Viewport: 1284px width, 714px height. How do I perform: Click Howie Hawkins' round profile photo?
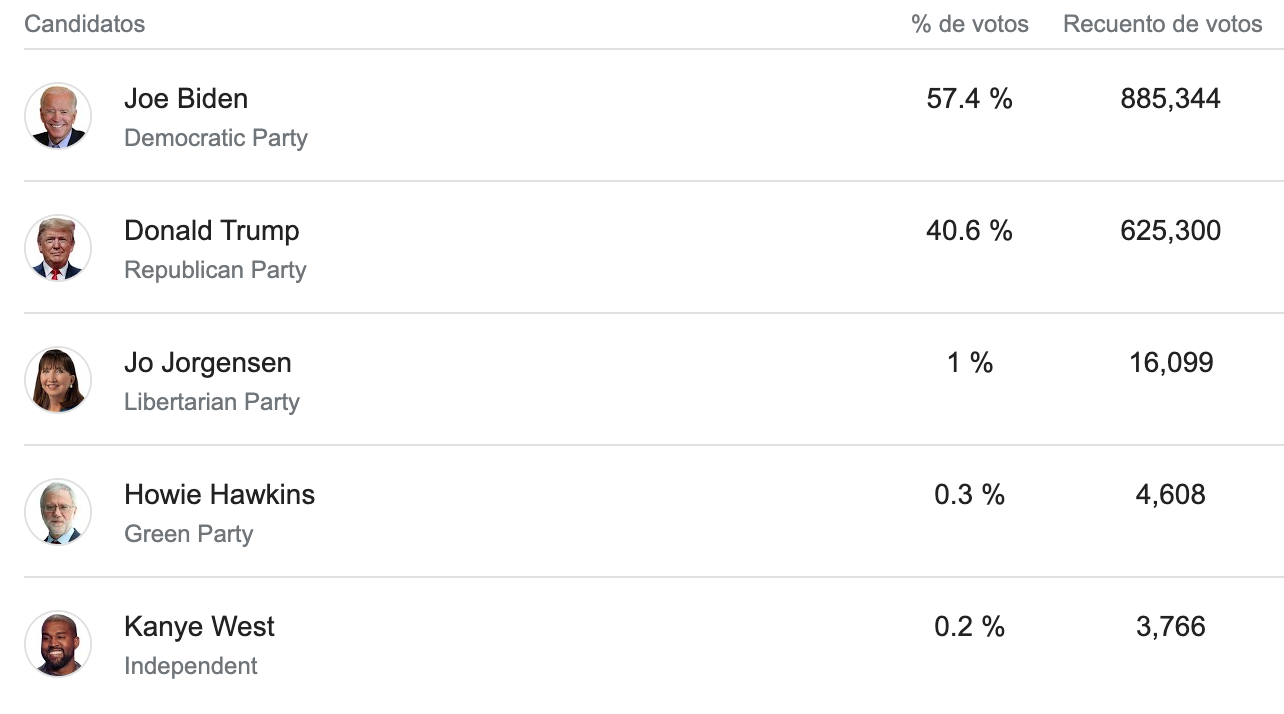point(58,512)
